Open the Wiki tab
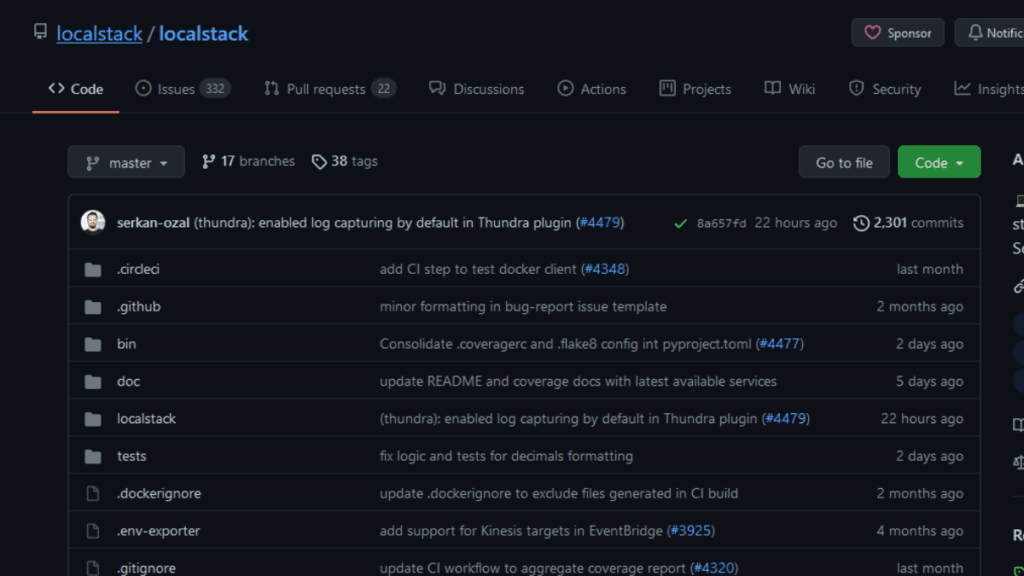 789,89
